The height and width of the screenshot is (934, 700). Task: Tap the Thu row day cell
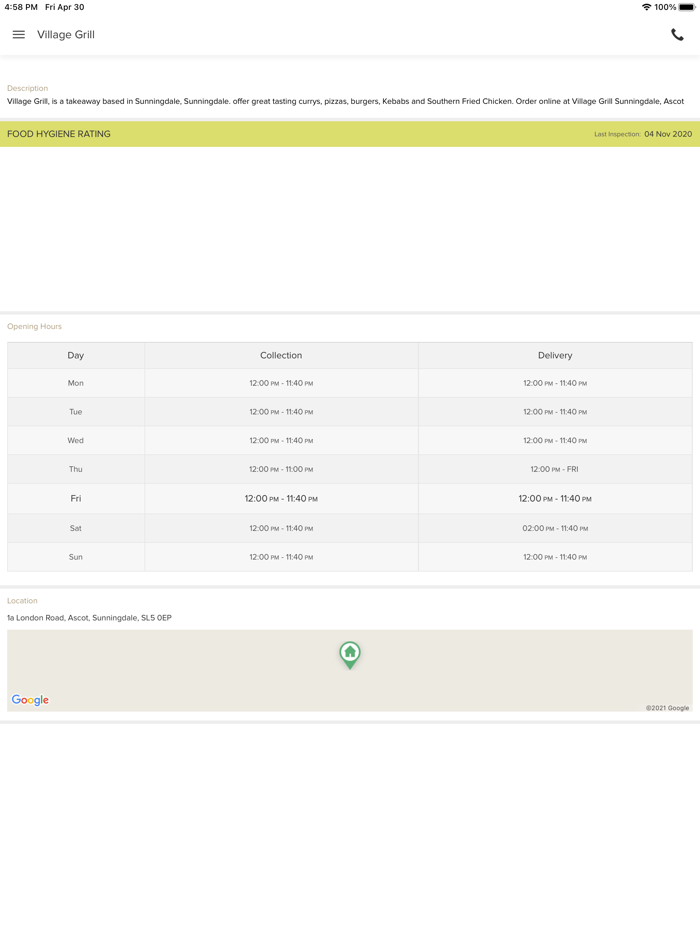click(76, 469)
